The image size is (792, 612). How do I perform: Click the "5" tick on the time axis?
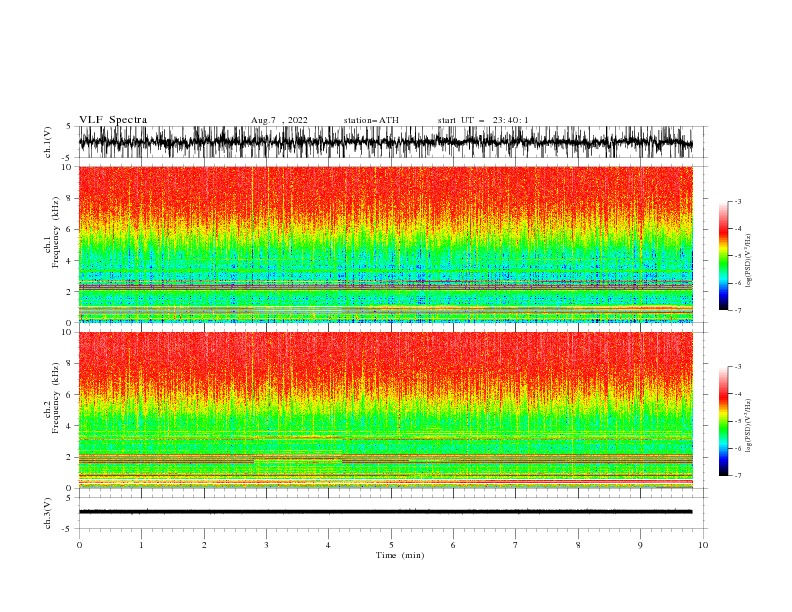point(391,545)
